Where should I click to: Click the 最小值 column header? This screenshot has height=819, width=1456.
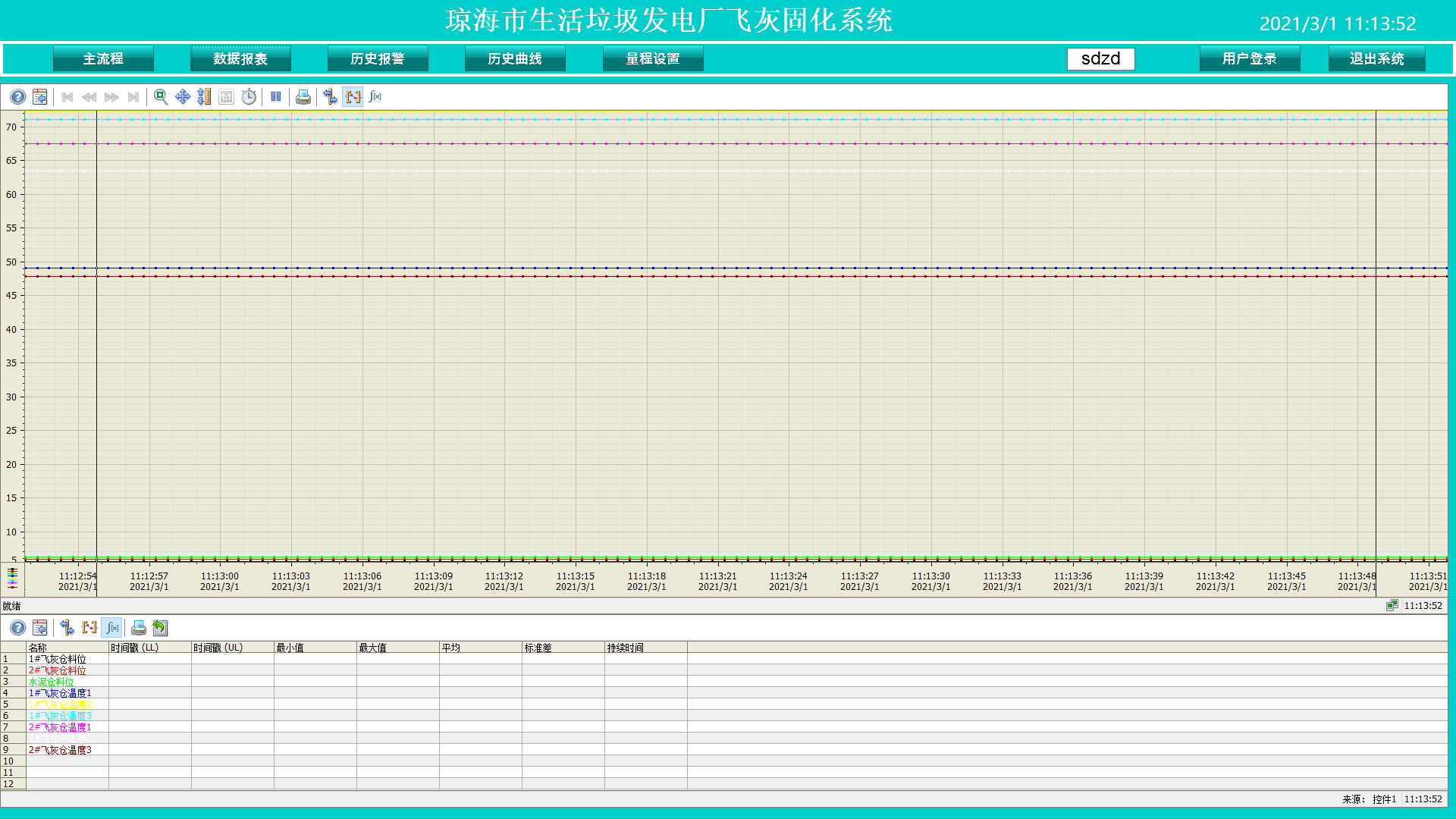tap(315, 648)
